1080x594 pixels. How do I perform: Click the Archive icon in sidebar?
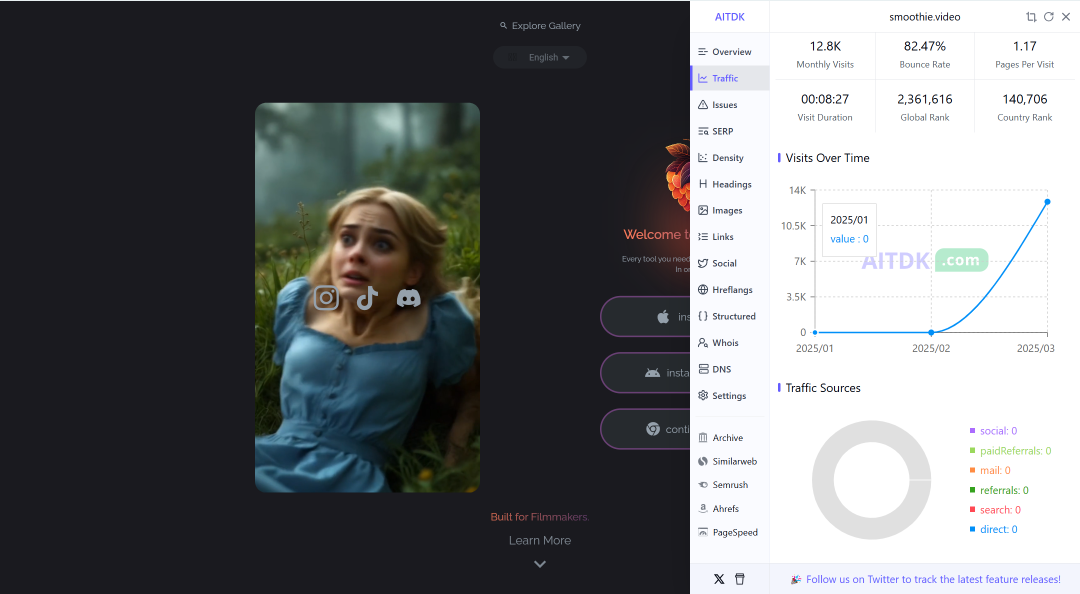pos(703,438)
